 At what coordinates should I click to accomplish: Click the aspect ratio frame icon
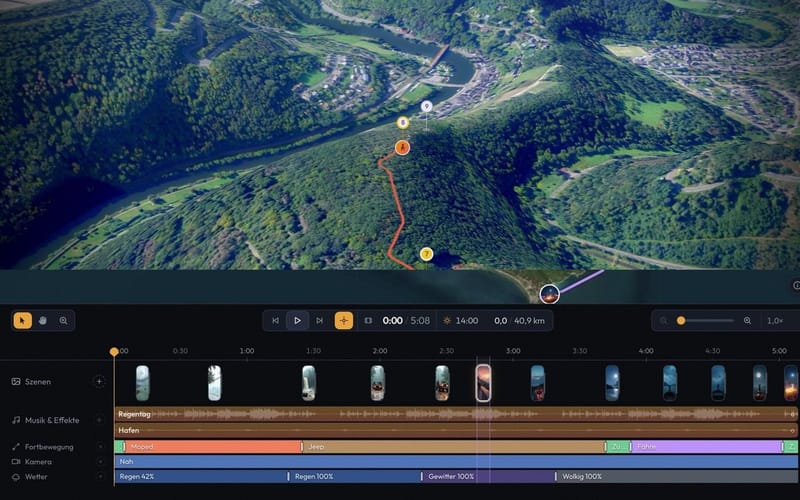pyautogui.click(x=368, y=320)
